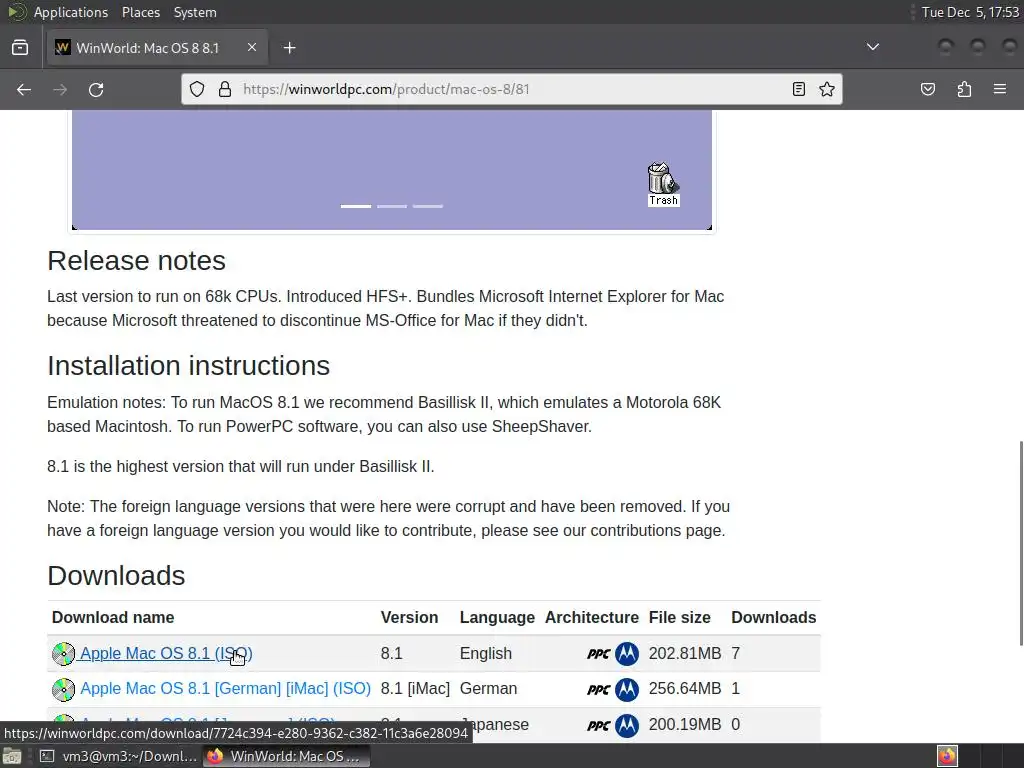The width and height of the screenshot is (1024, 768).
Task: Click the 8.1 [iMac] version cell
Action: click(x=415, y=688)
